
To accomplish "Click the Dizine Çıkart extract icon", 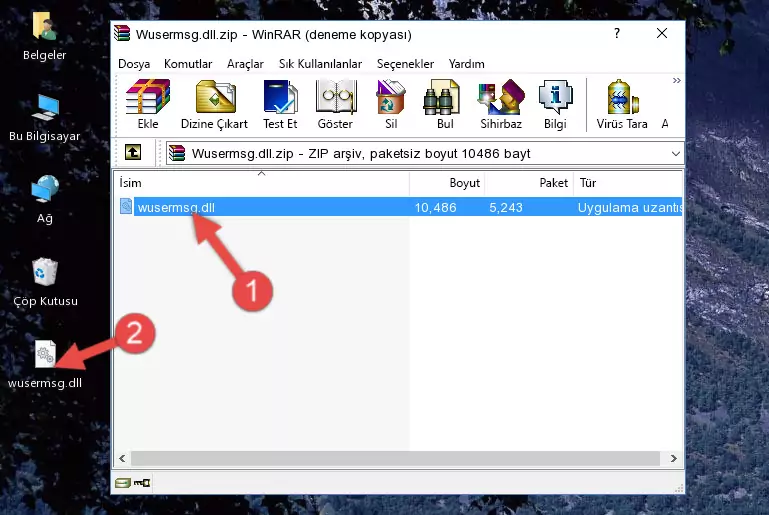I will pos(214,104).
